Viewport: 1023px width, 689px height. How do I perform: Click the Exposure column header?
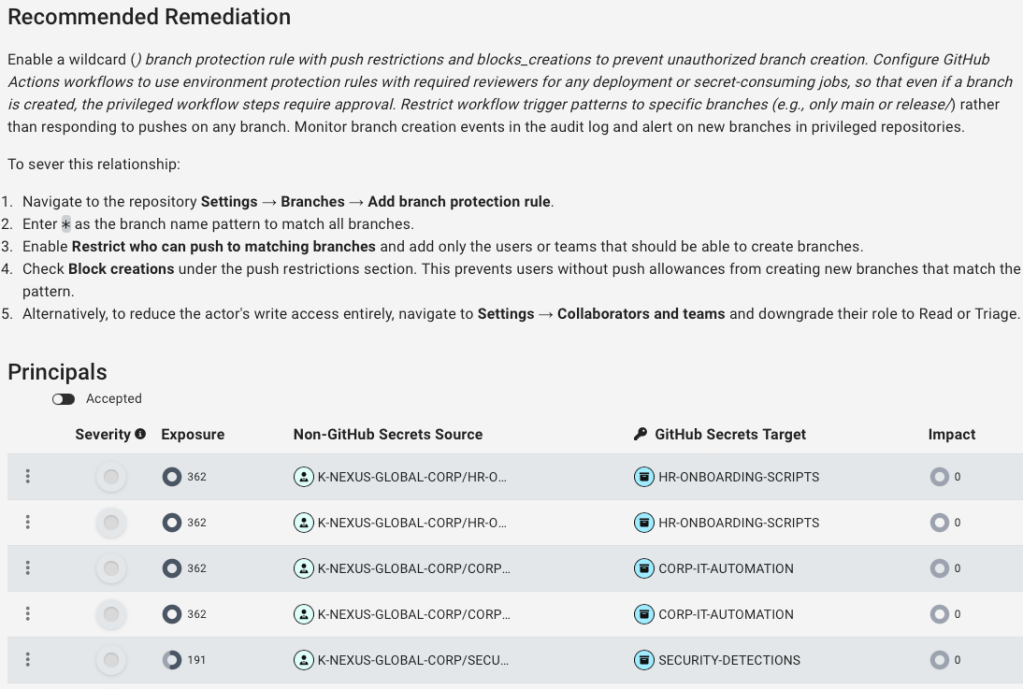(x=192, y=435)
